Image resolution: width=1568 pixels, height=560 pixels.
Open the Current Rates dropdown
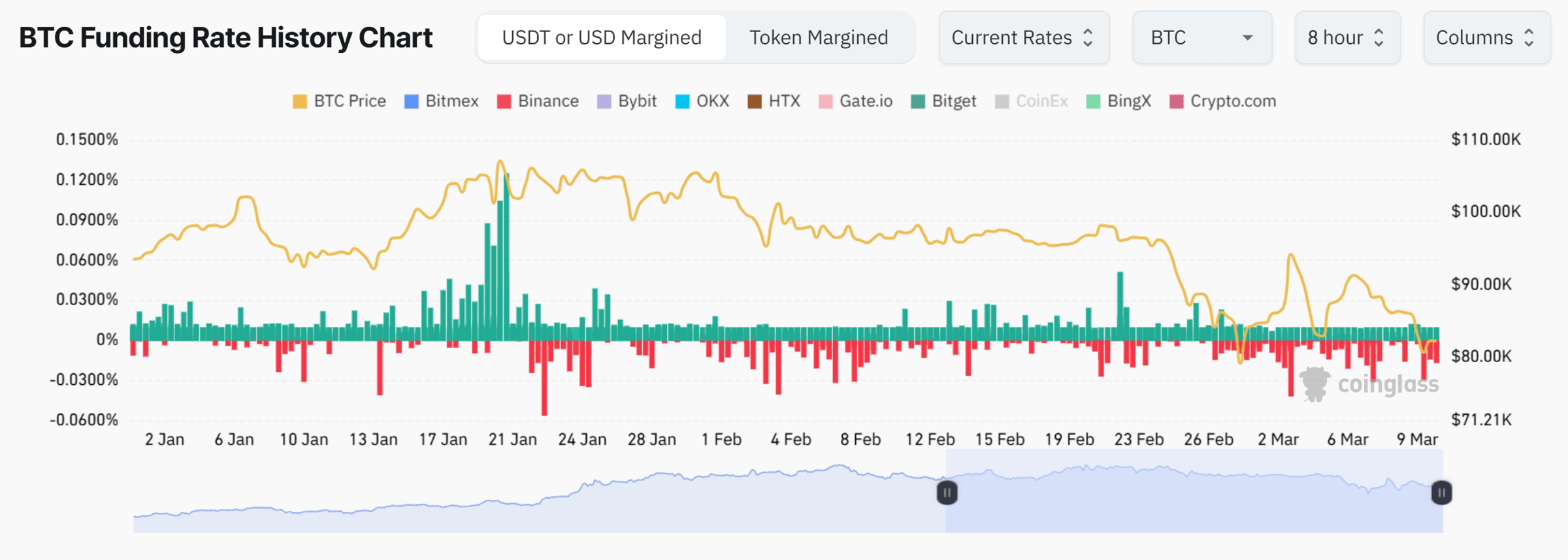[1024, 37]
